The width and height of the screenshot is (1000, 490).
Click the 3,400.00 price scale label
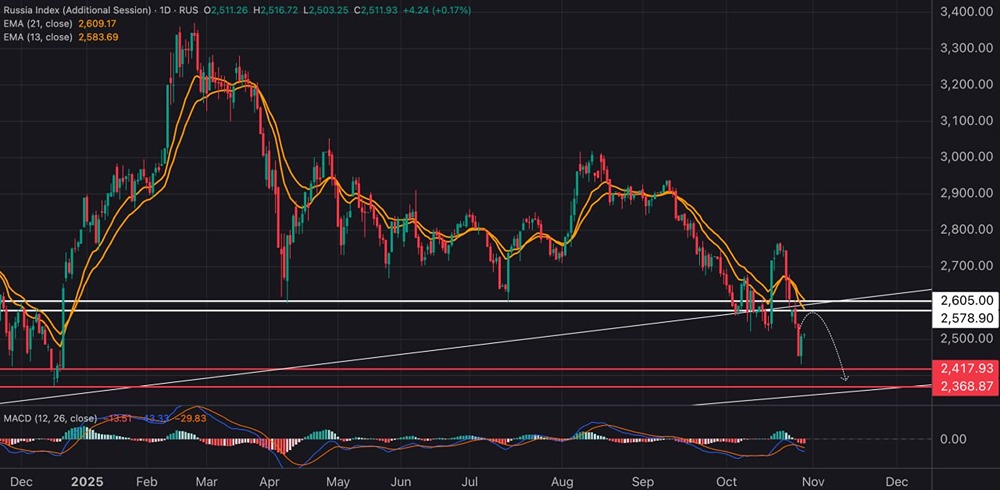tap(967, 12)
